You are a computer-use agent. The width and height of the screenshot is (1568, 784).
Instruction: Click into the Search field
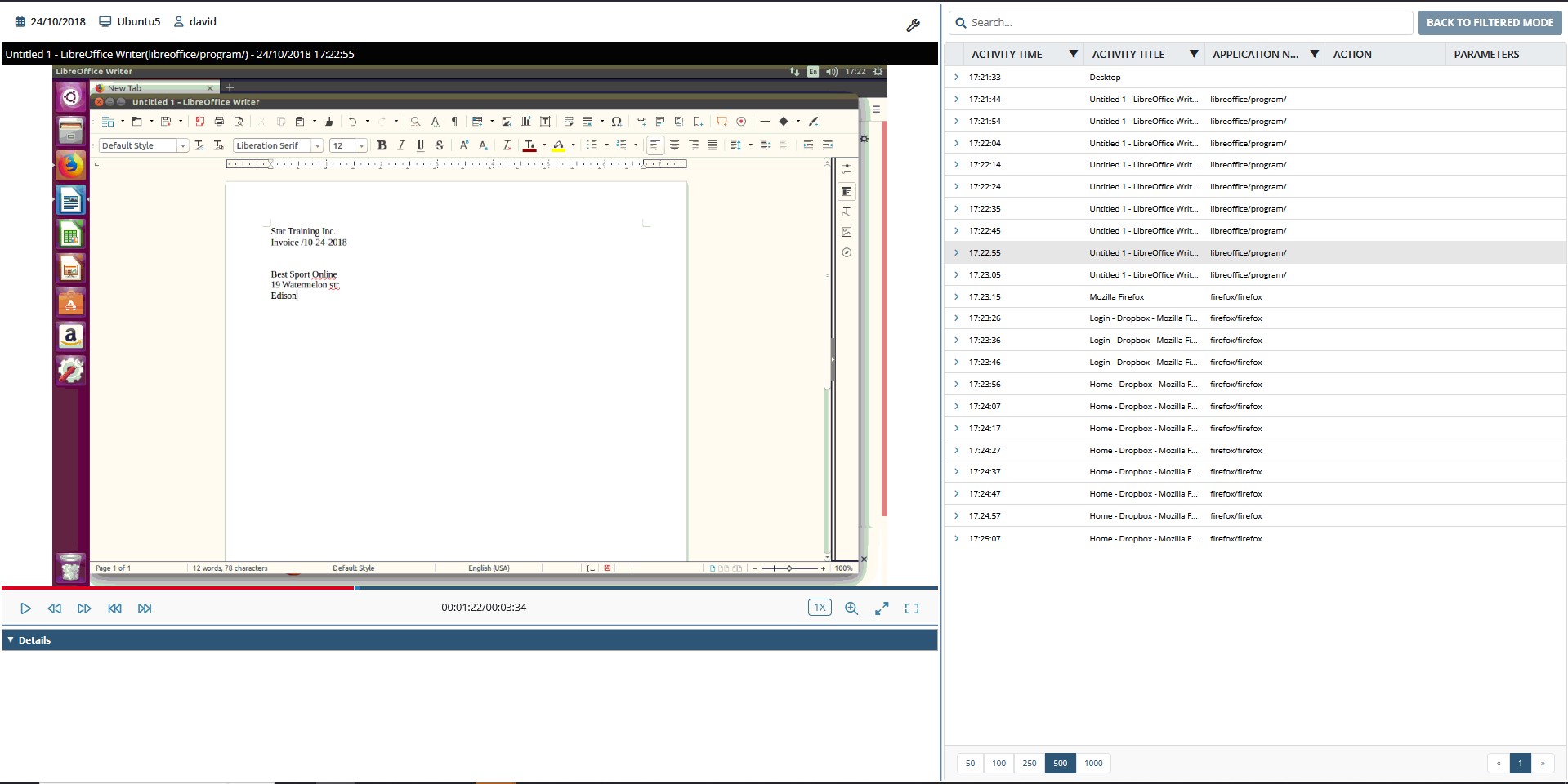[x=1181, y=23]
